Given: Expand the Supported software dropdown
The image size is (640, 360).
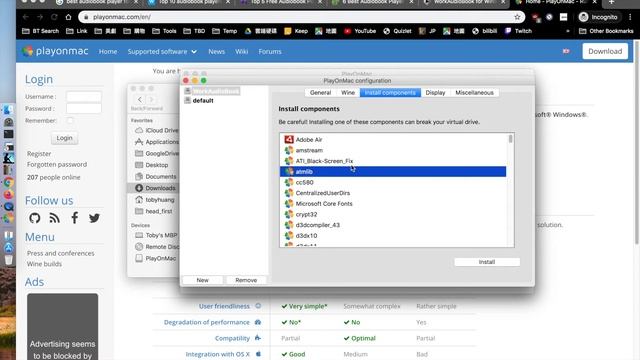Looking at the screenshot, I should coord(162,51).
